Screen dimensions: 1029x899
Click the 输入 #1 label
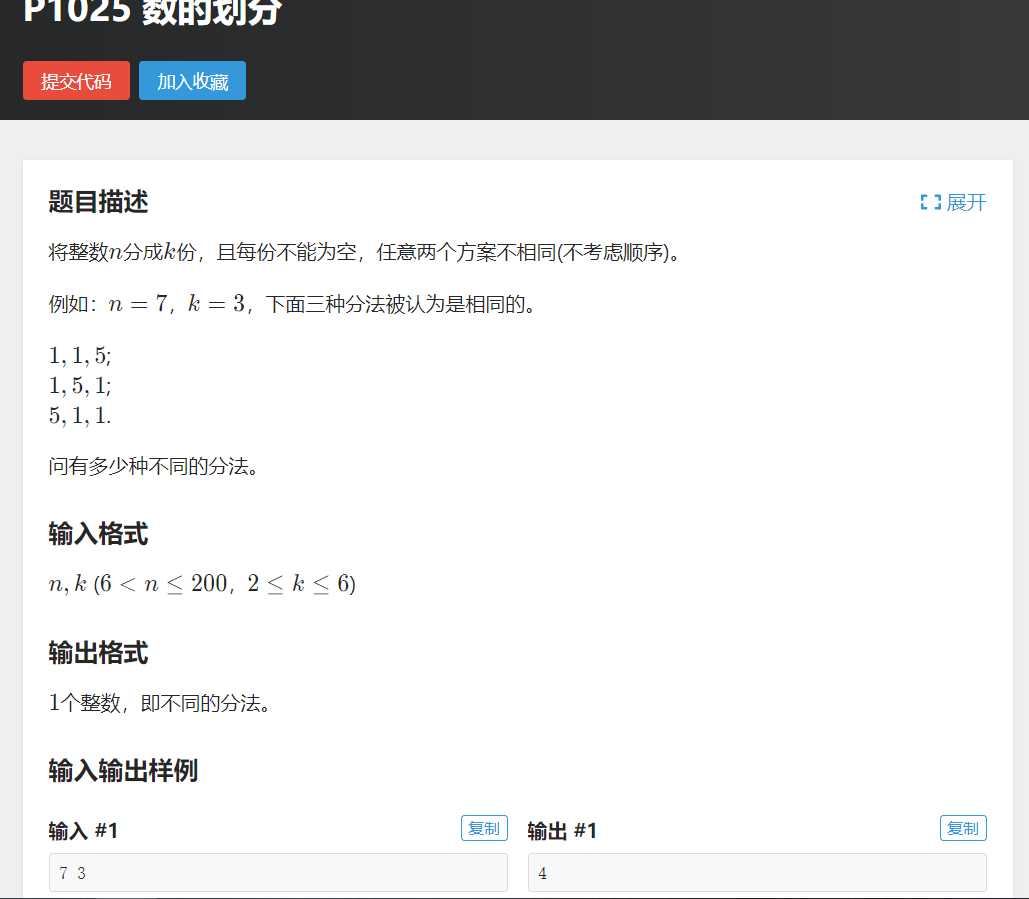(83, 831)
